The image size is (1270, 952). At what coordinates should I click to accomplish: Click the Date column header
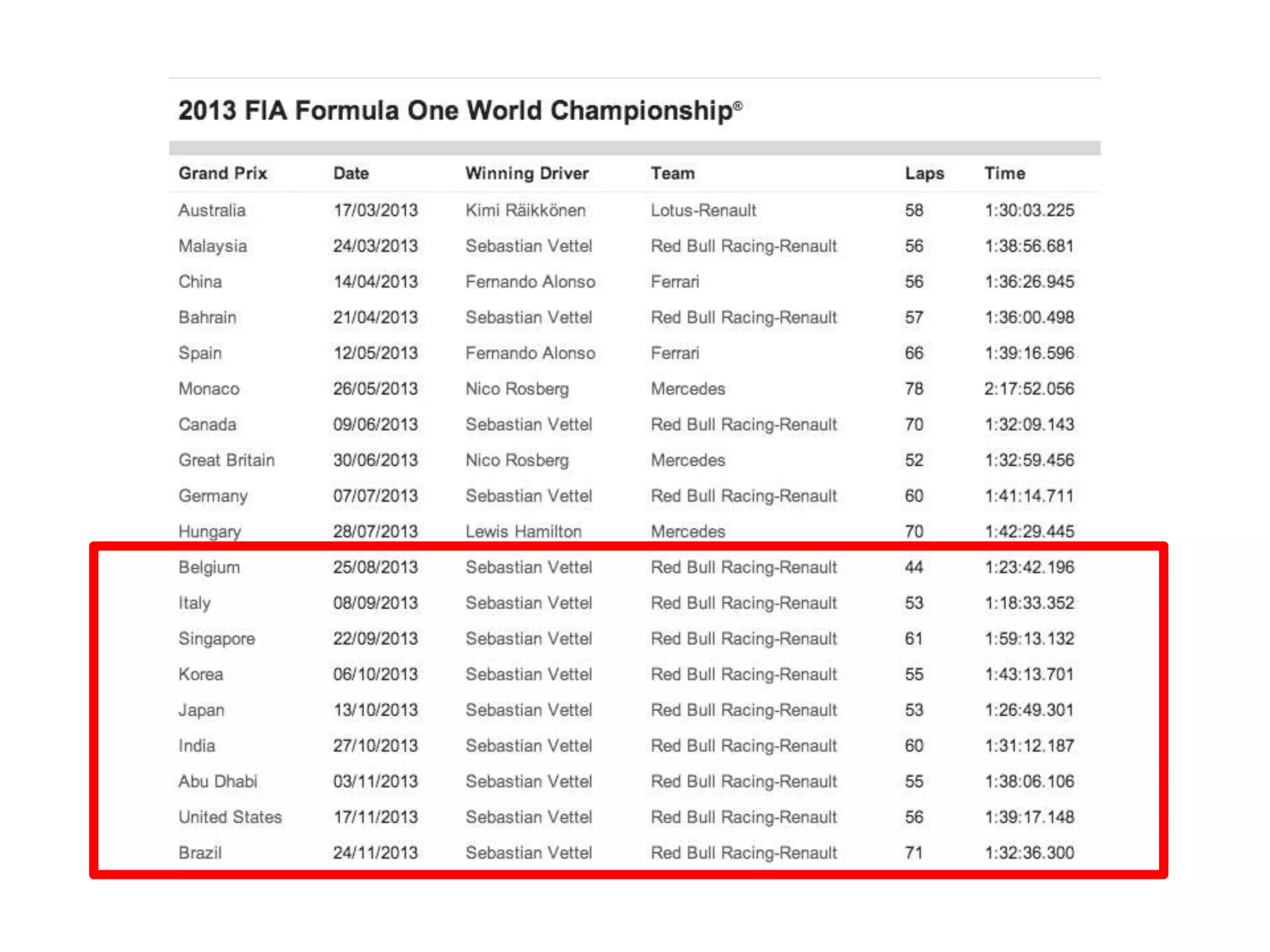[351, 173]
